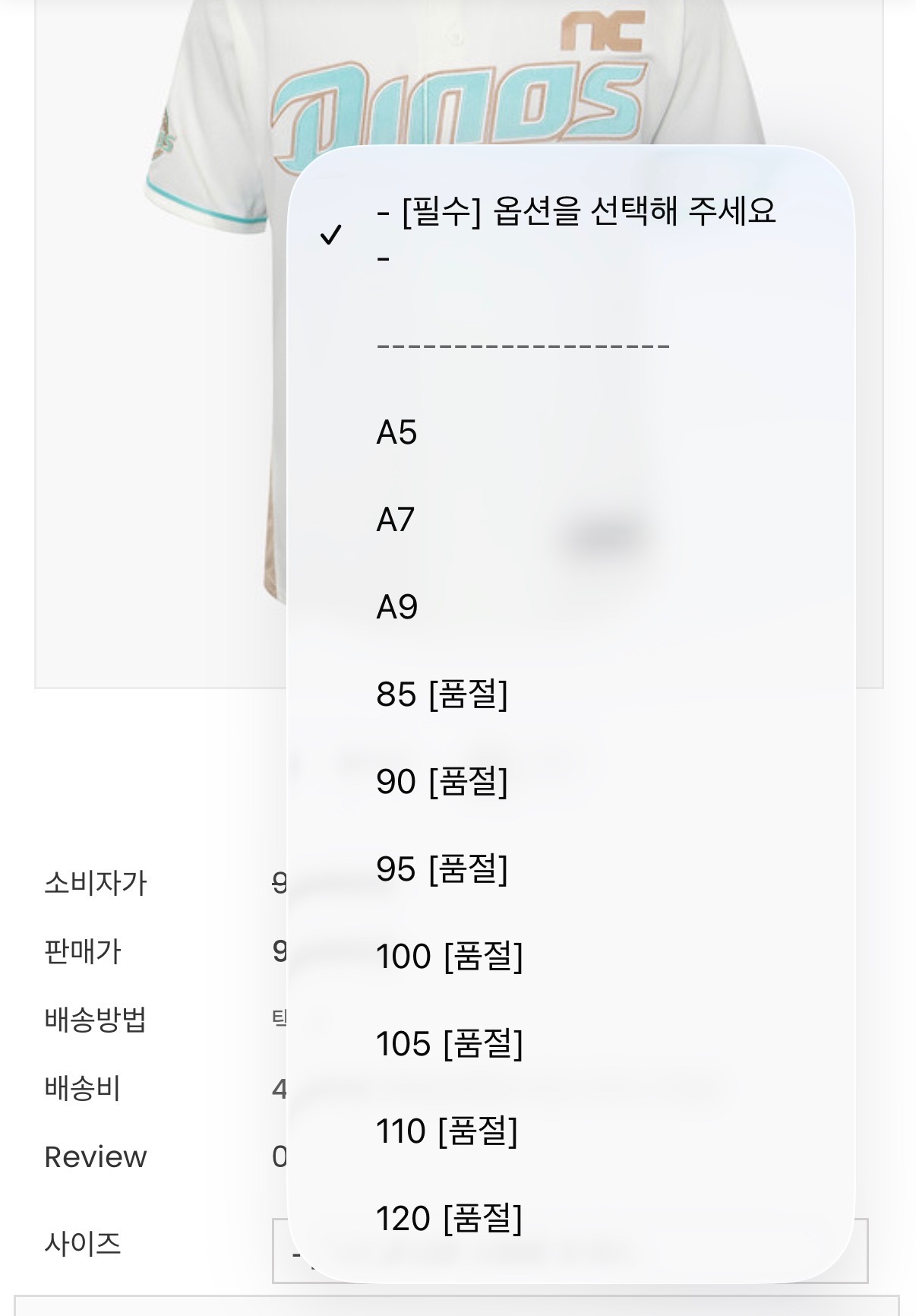Select the sold-out 85 [품절] option
The width and height of the screenshot is (916, 1316).
[441, 694]
